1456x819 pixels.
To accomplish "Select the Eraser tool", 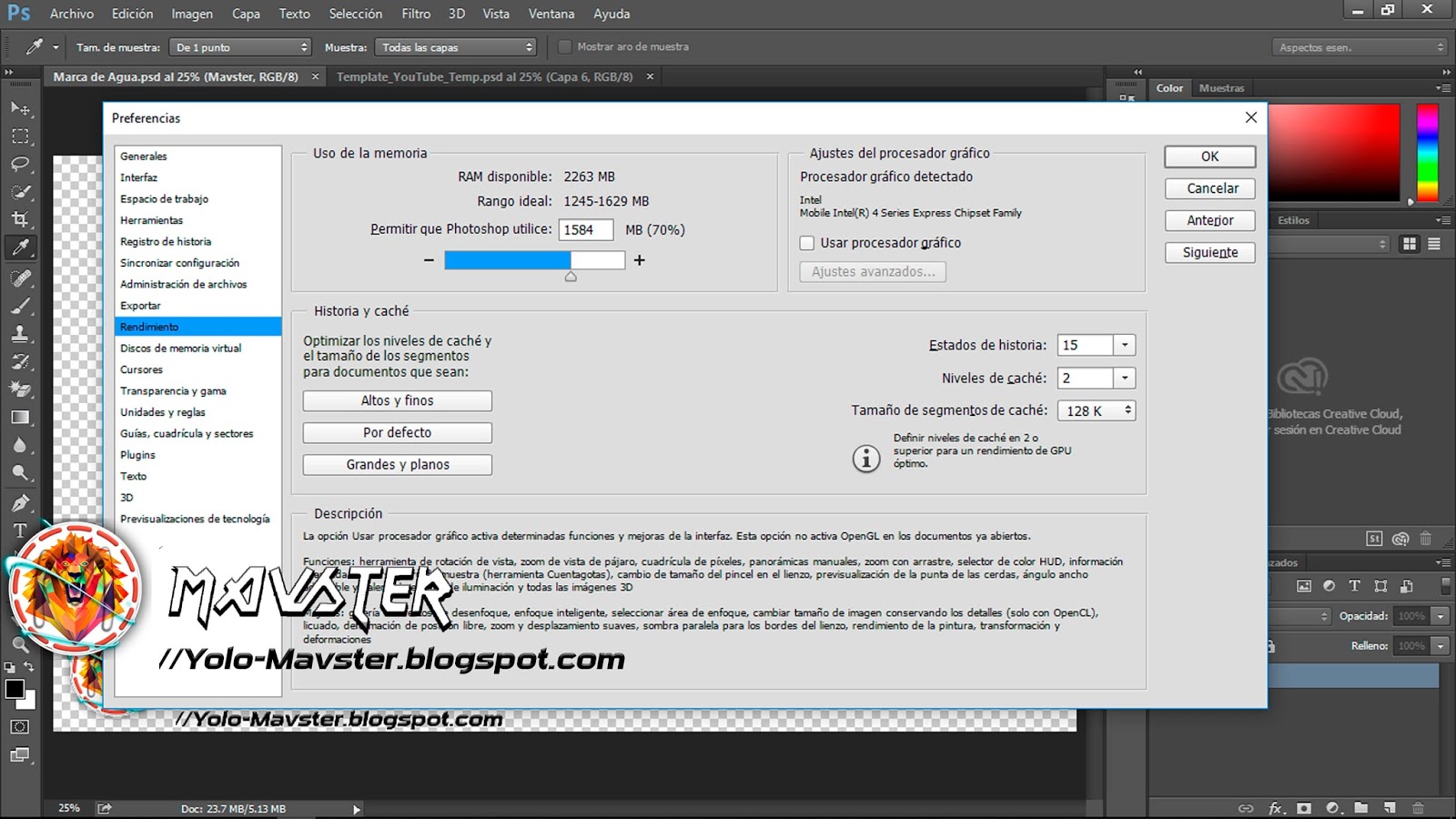I will pos(20,389).
